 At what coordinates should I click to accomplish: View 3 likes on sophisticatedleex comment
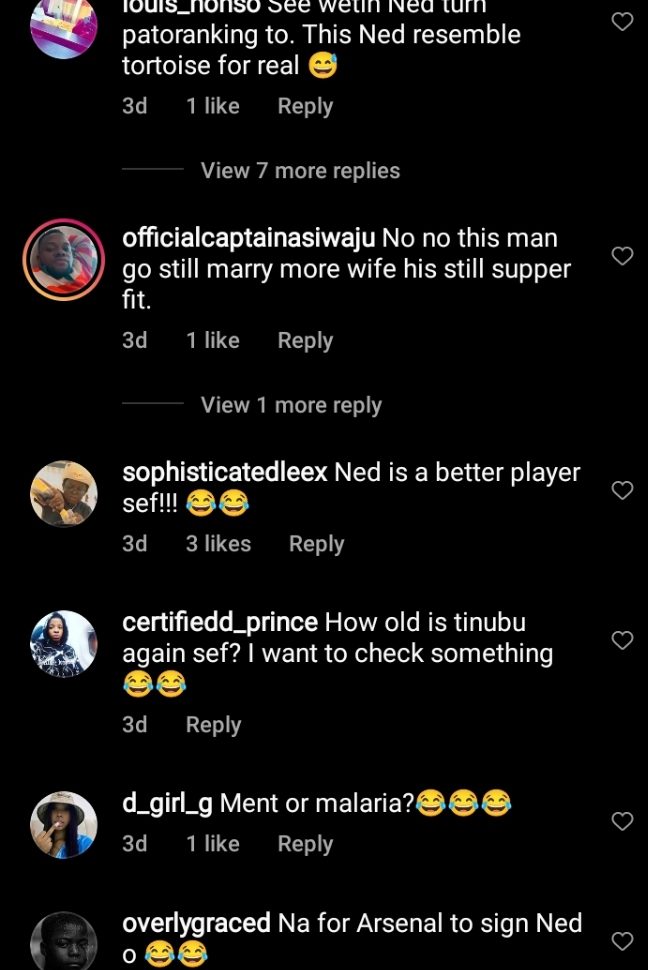pos(218,544)
